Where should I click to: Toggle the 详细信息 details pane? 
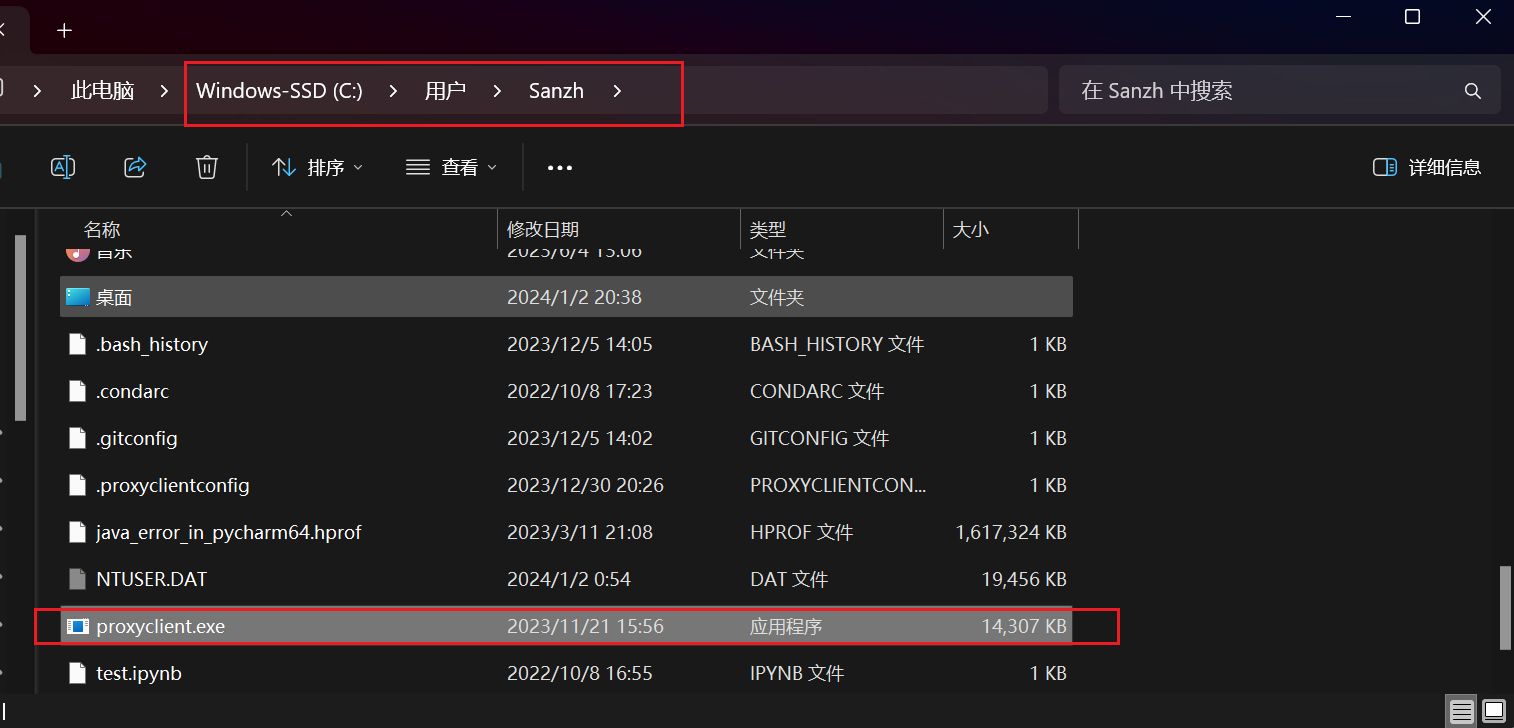(x=1427, y=167)
